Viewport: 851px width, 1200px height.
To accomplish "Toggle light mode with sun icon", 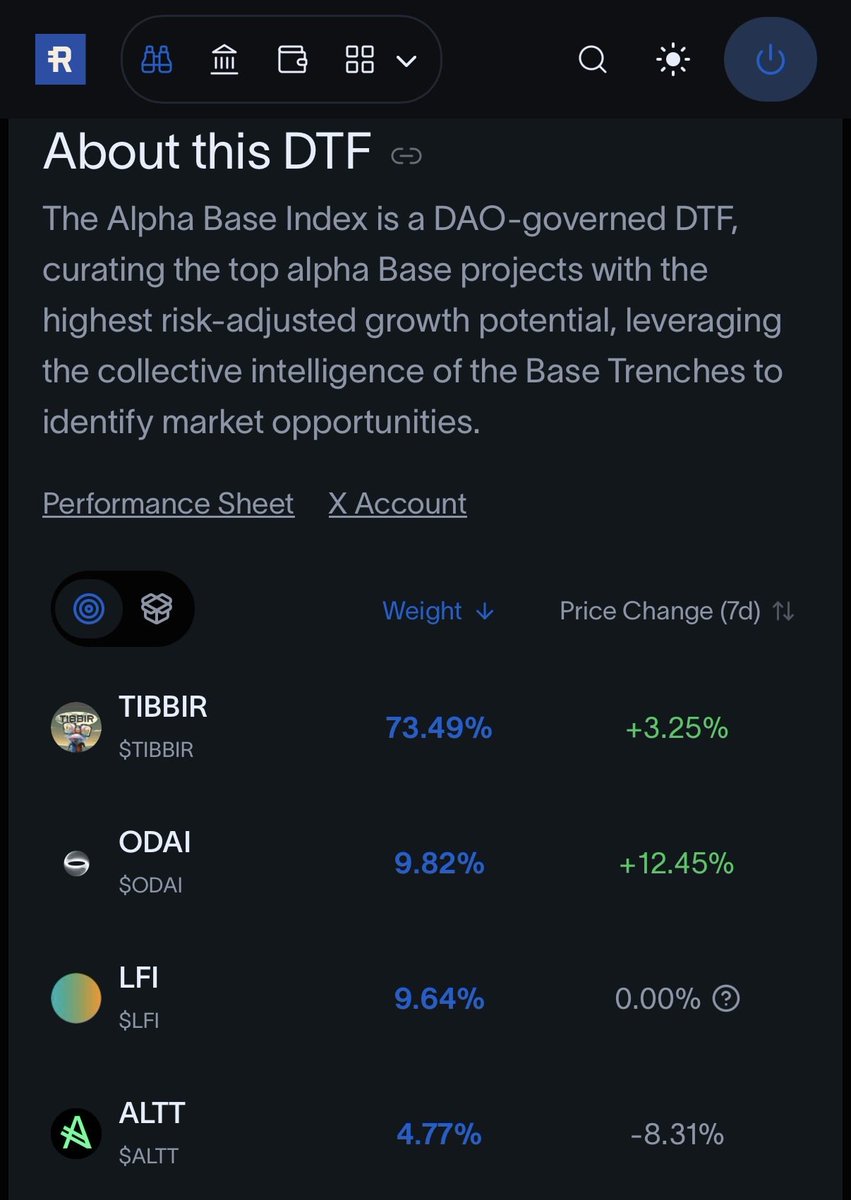I will (673, 60).
